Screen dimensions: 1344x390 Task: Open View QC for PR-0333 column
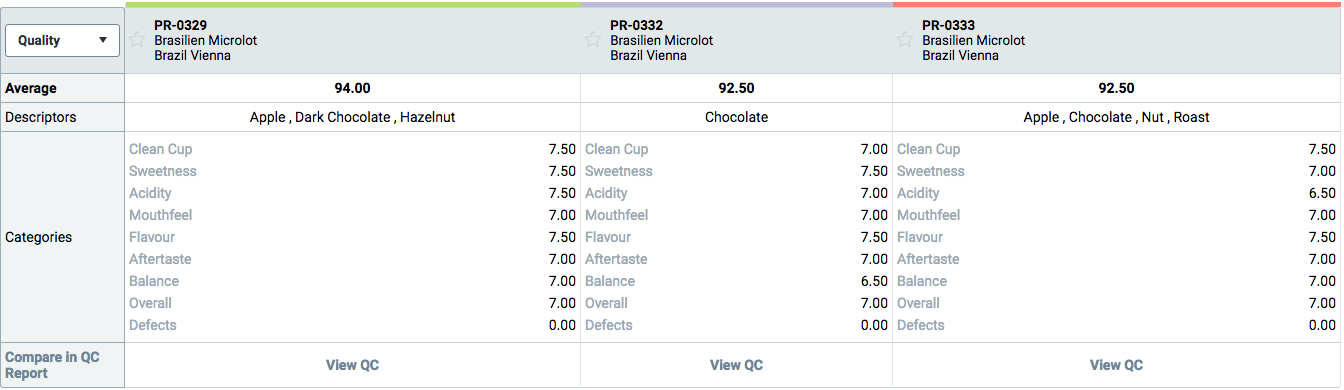(1117, 365)
